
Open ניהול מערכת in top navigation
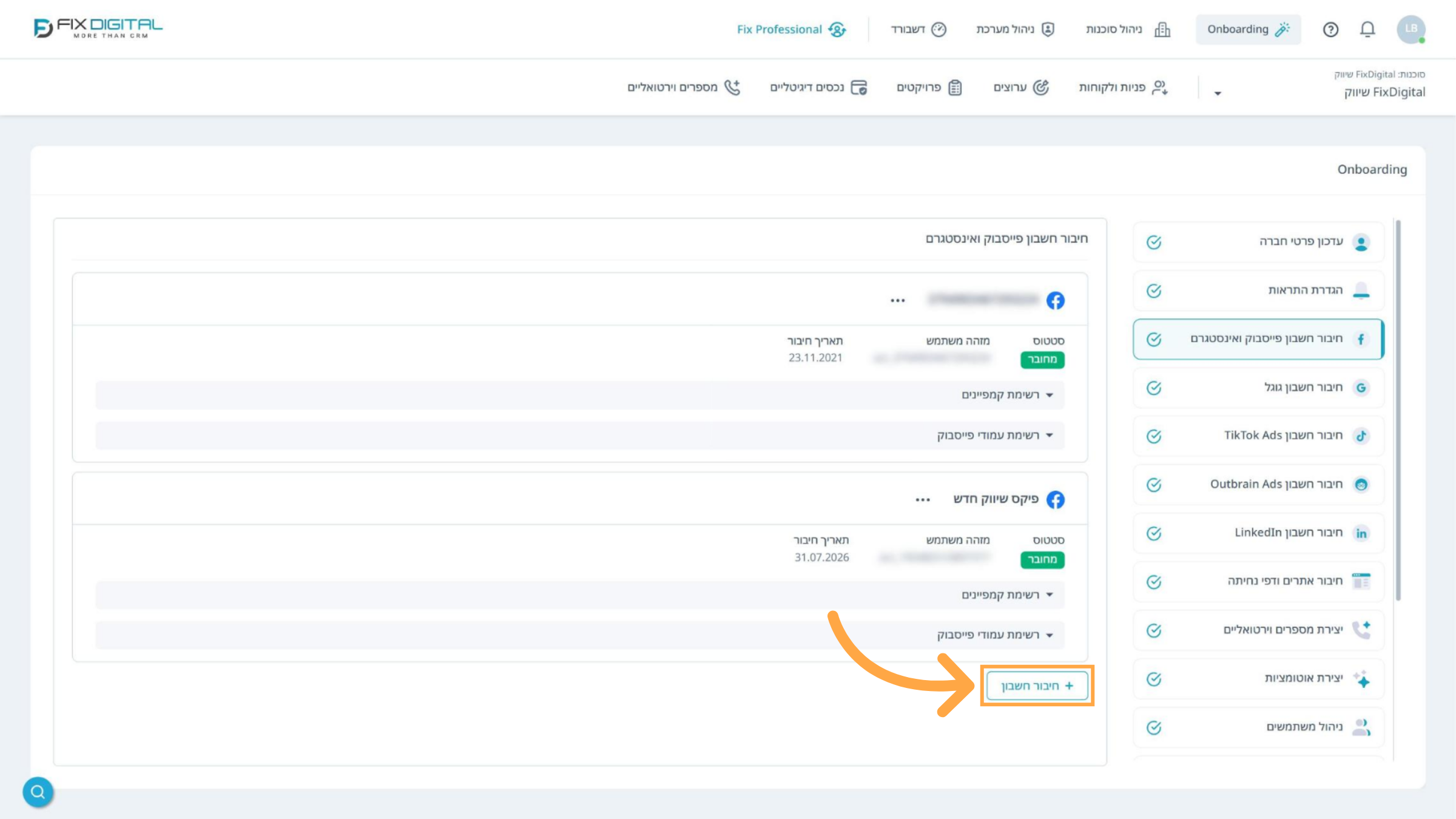coord(1016,29)
